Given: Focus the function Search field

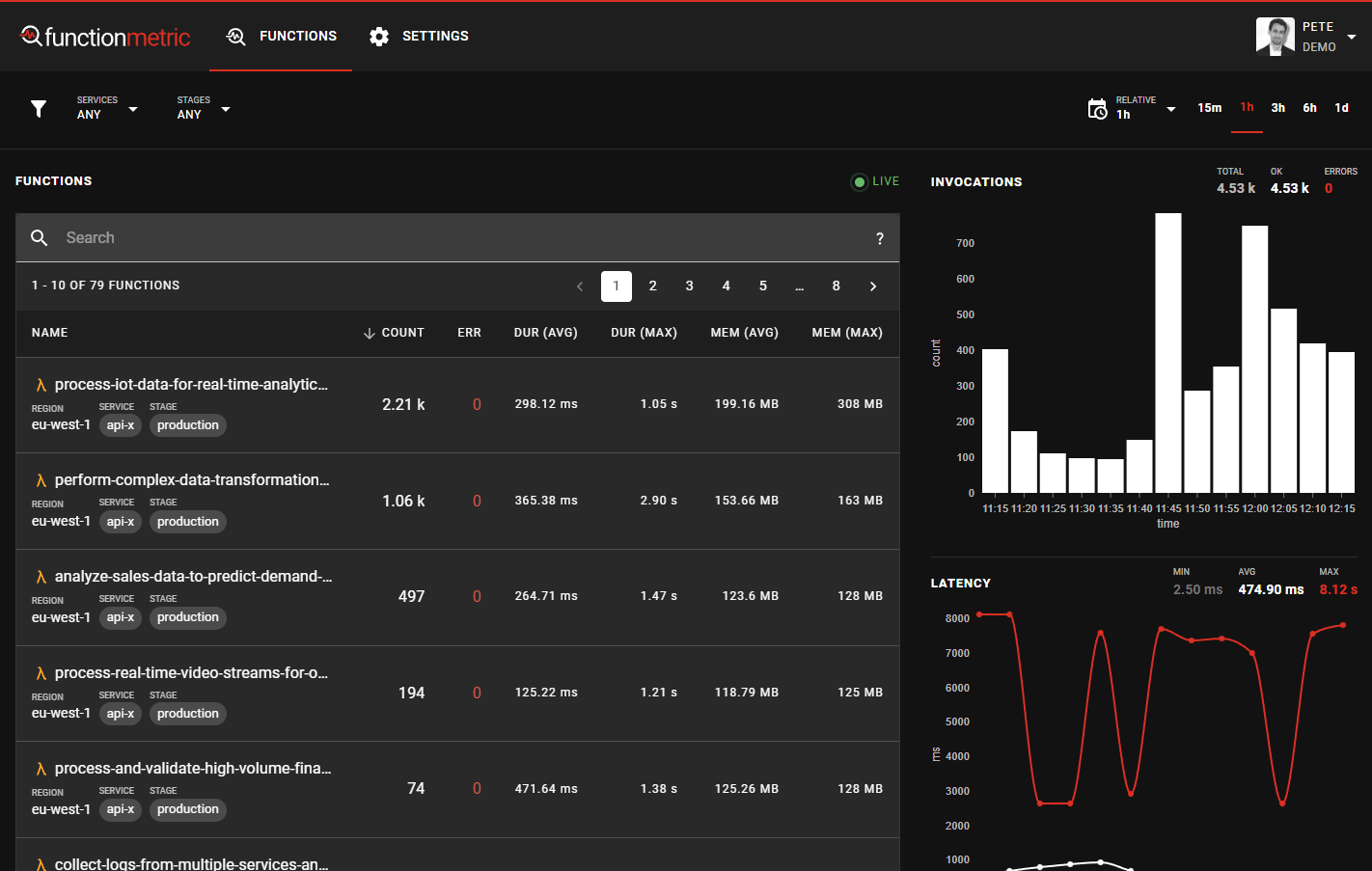Looking at the screenshot, I should (x=458, y=238).
